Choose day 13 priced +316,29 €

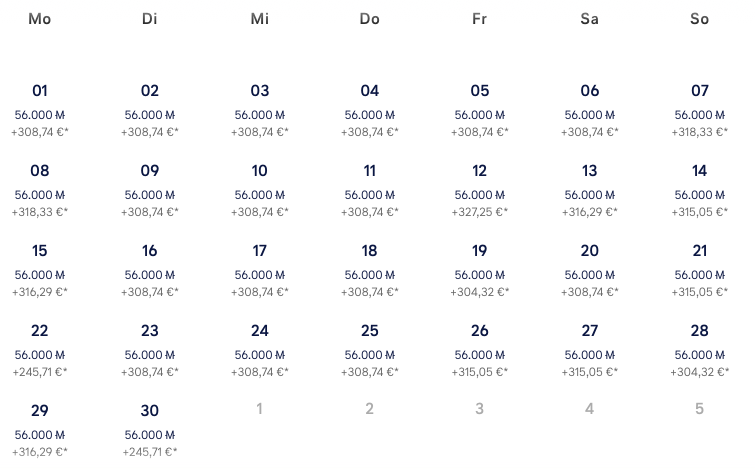(589, 190)
